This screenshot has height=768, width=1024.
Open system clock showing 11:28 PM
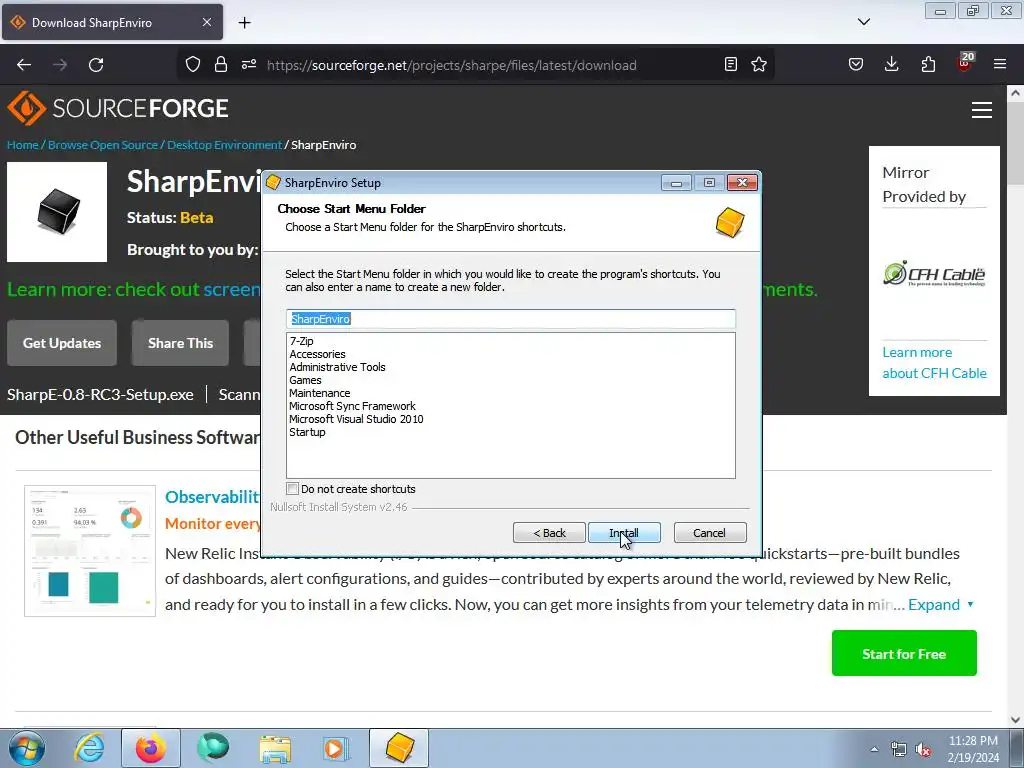coord(973,749)
